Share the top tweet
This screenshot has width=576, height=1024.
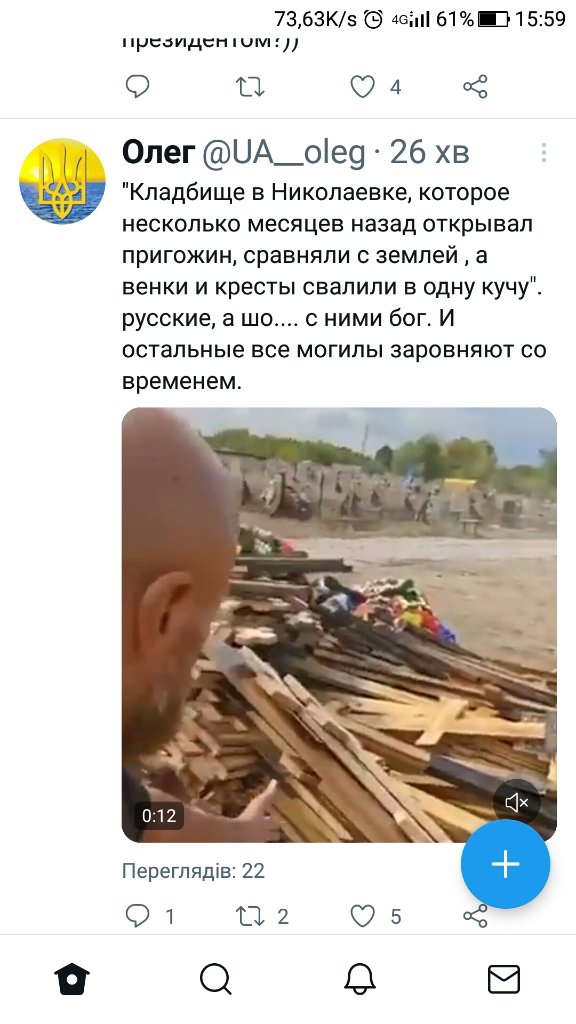pos(475,86)
